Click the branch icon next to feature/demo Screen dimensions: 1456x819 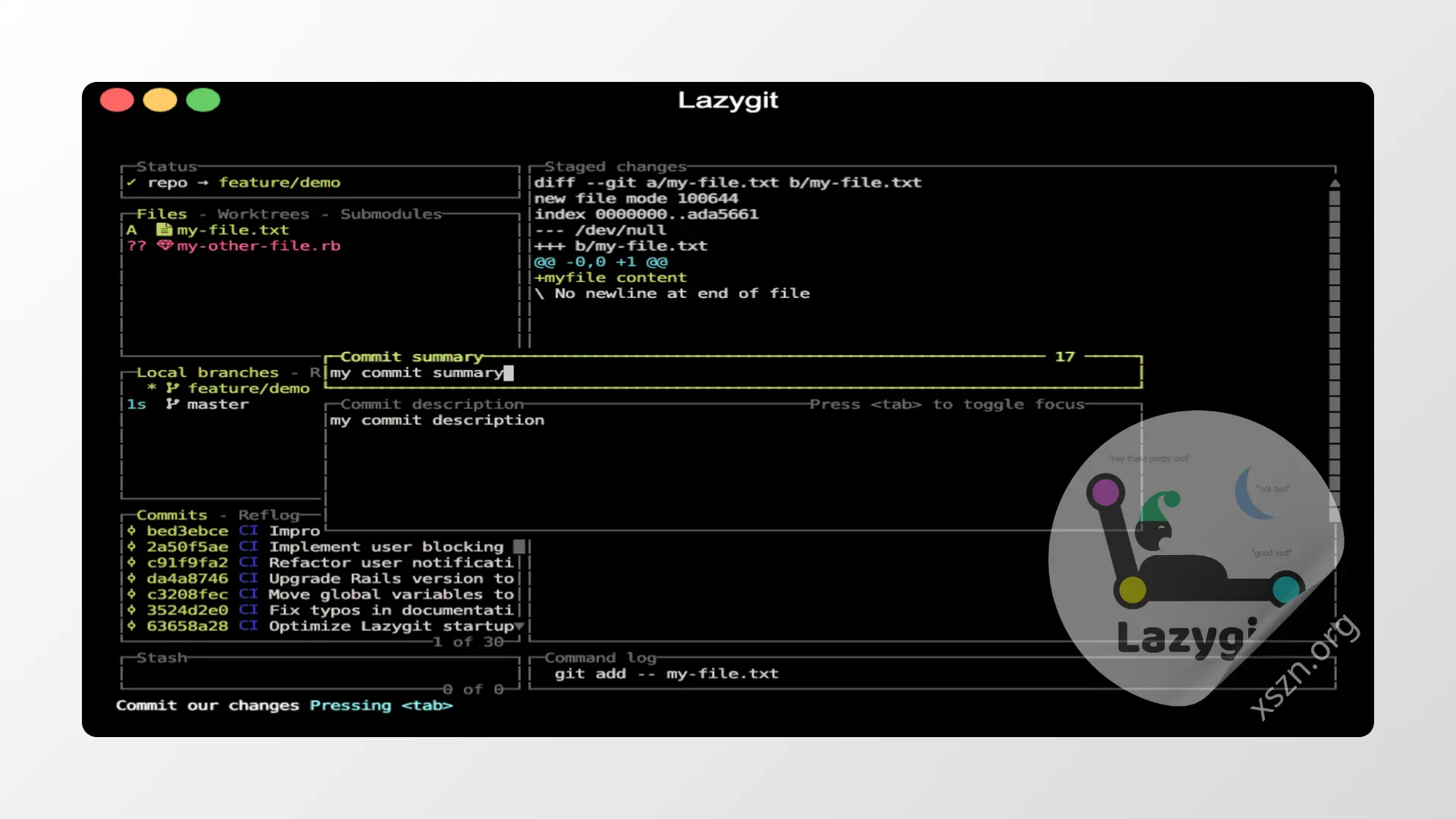point(173,388)
